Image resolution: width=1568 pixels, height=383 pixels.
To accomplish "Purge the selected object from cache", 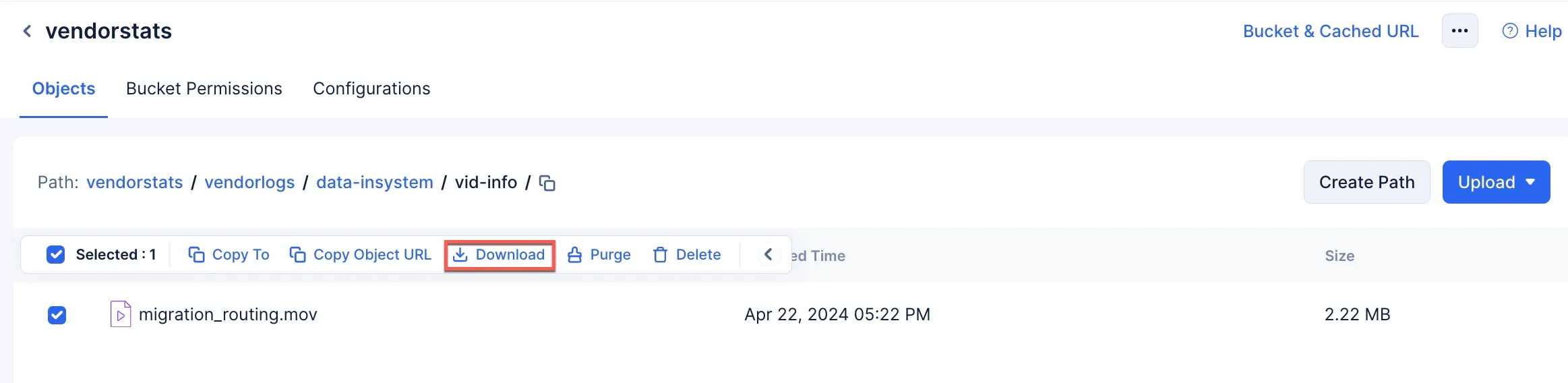I will pos(599,254).
